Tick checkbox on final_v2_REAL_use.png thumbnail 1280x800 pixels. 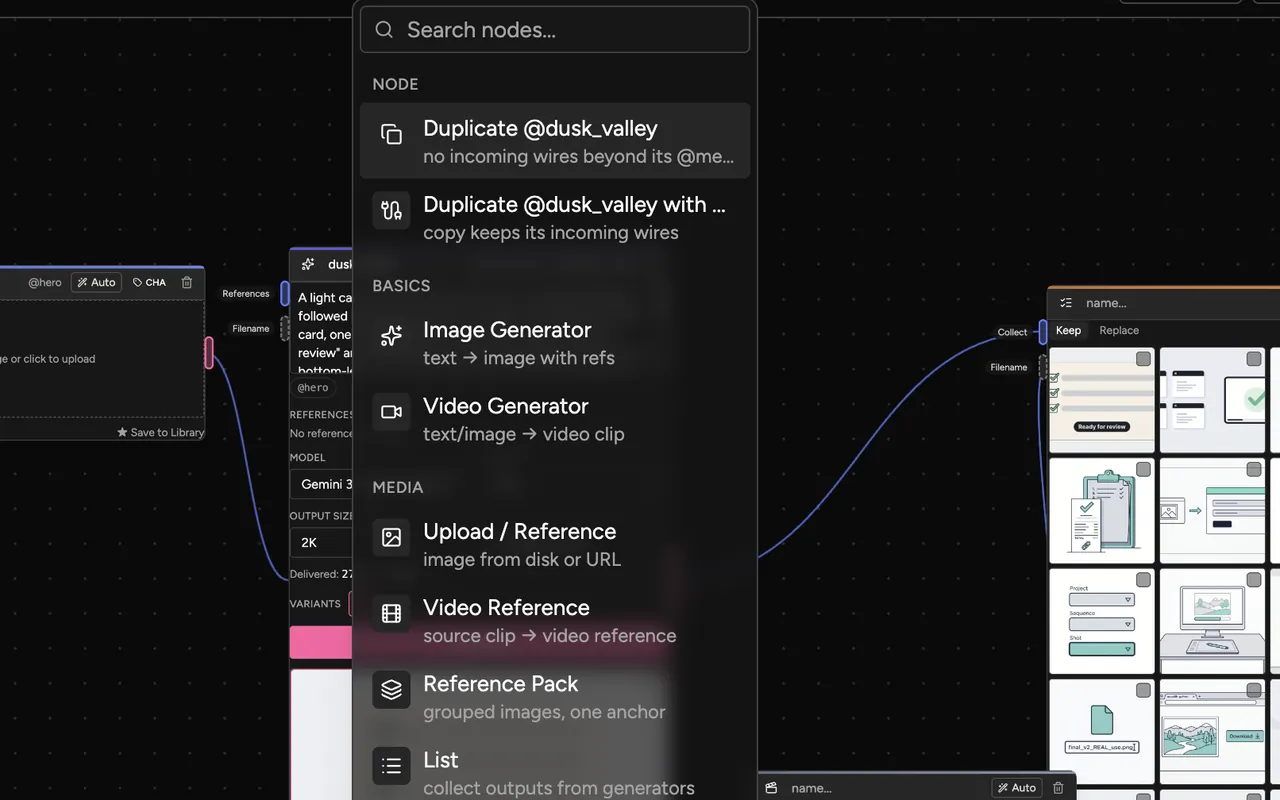1143,690
